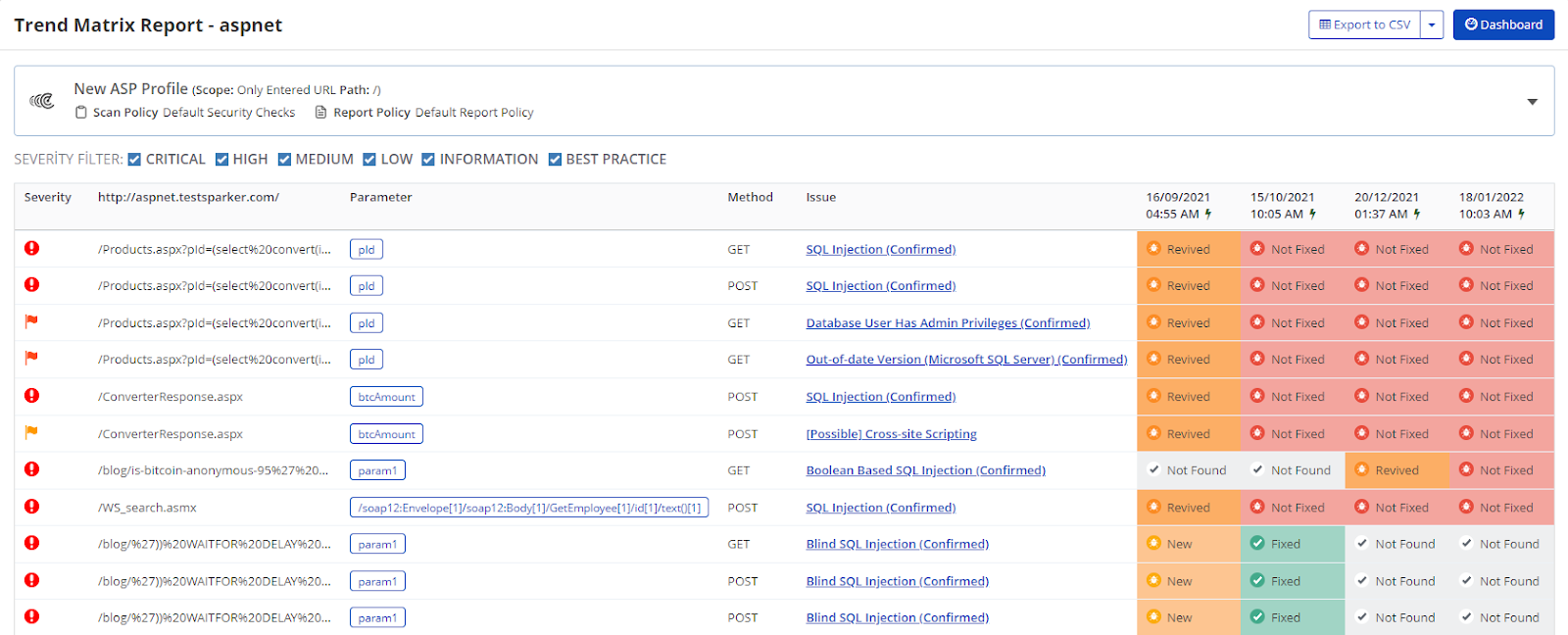Image resolution: width=1568 pixels, height=635 pixels.
Task: Uncheck the CRITICAL severity filter
Action: point(134,160)
